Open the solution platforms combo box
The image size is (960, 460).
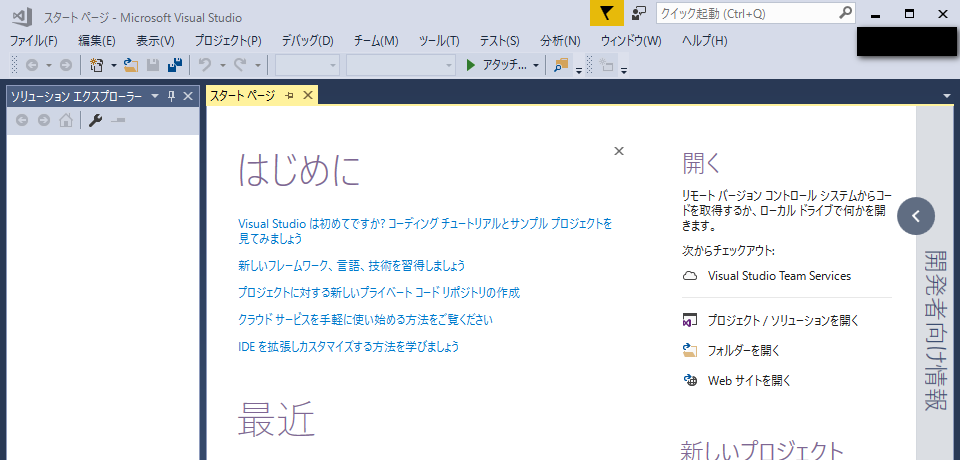(401, 65)
